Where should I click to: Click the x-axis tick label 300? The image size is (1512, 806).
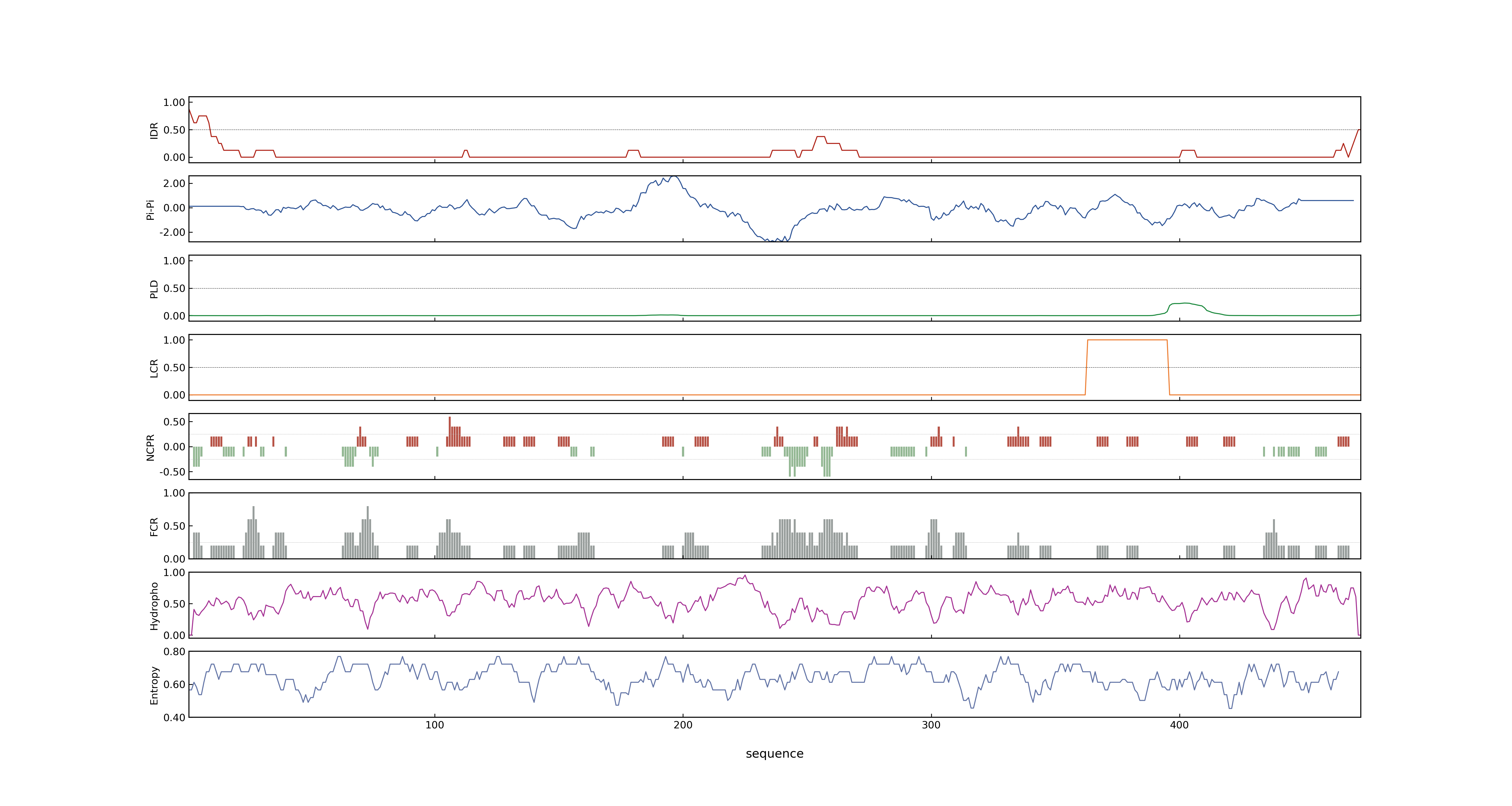point(931,725)
